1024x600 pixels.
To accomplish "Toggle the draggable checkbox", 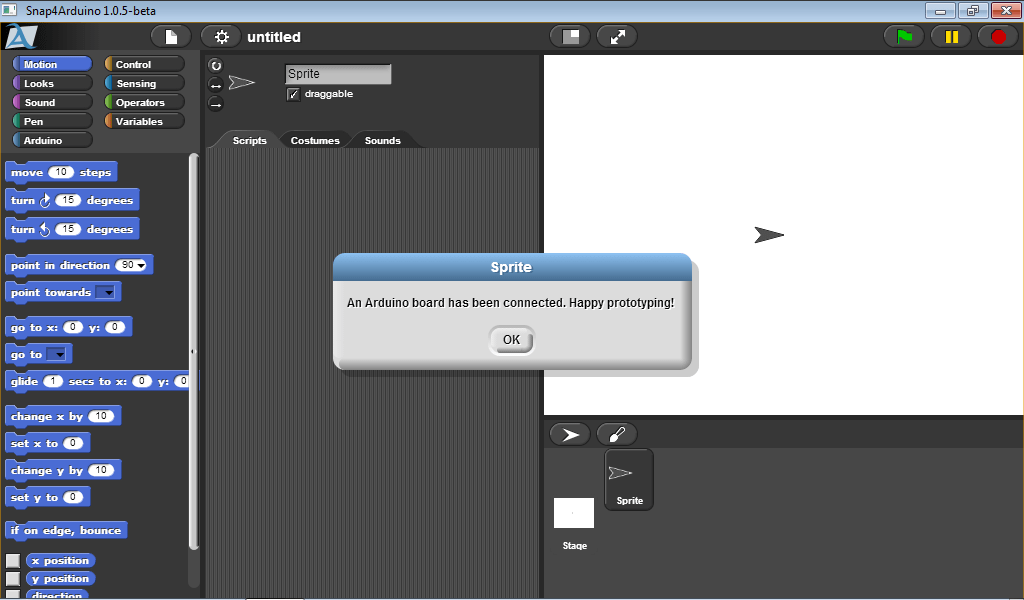I will 293,94.
